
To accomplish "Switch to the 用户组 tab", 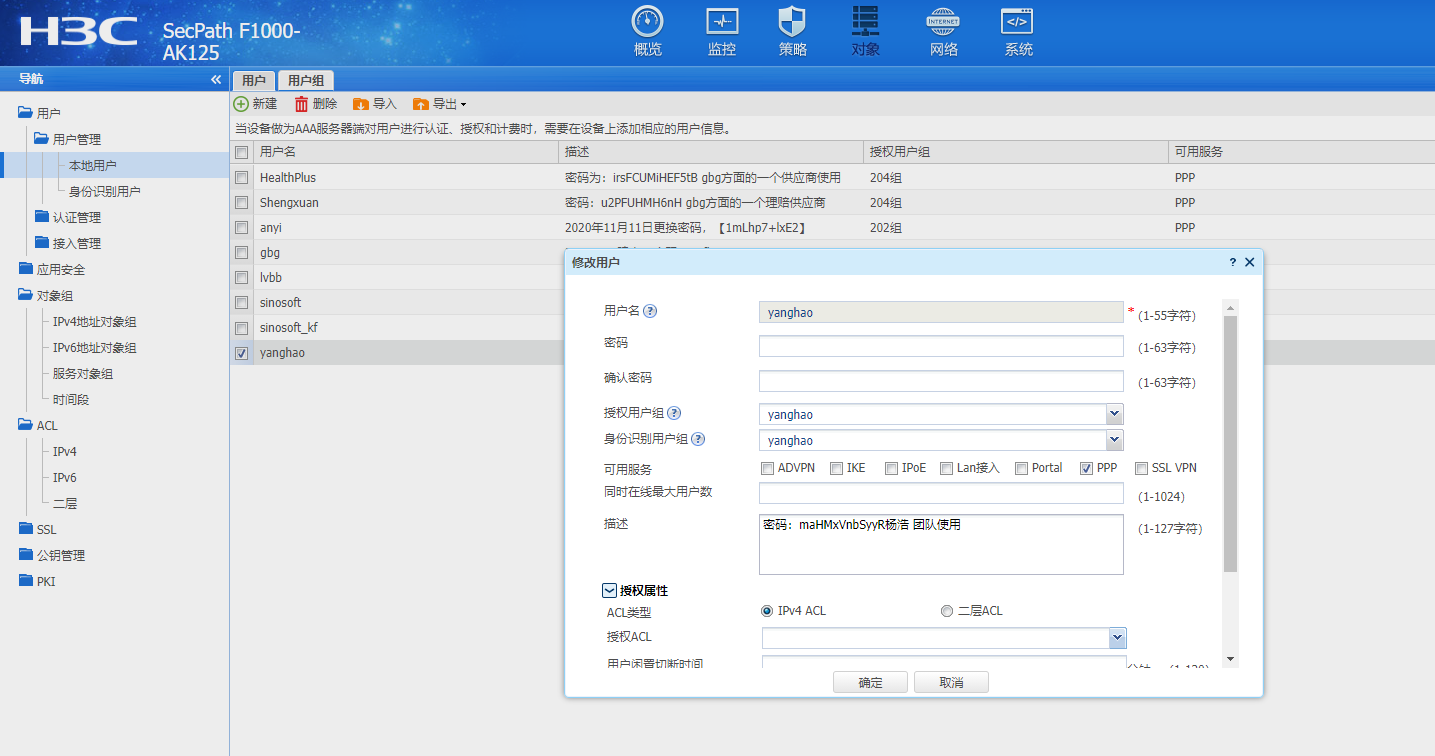I will point(305,81).
